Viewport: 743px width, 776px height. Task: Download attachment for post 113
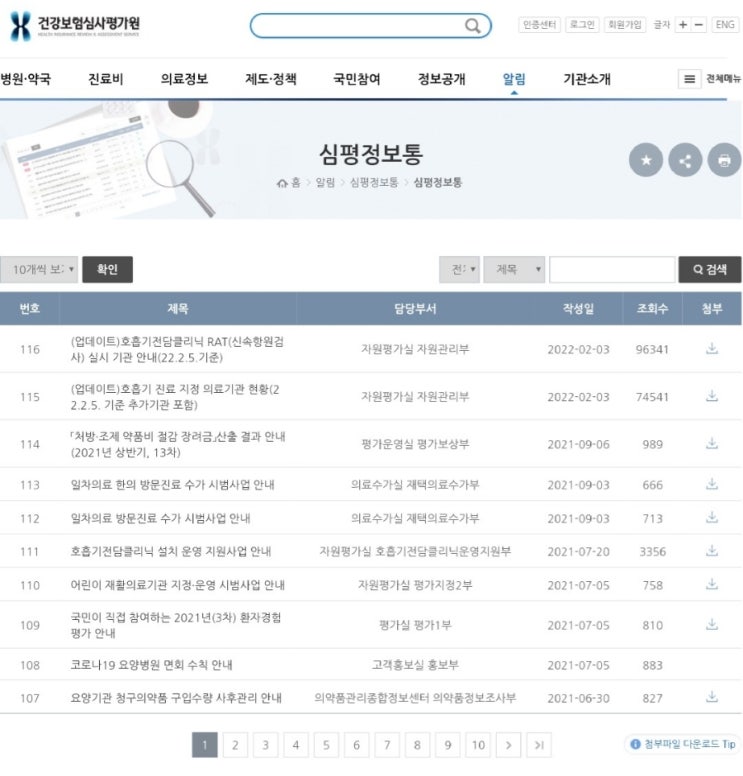(711, 484)
